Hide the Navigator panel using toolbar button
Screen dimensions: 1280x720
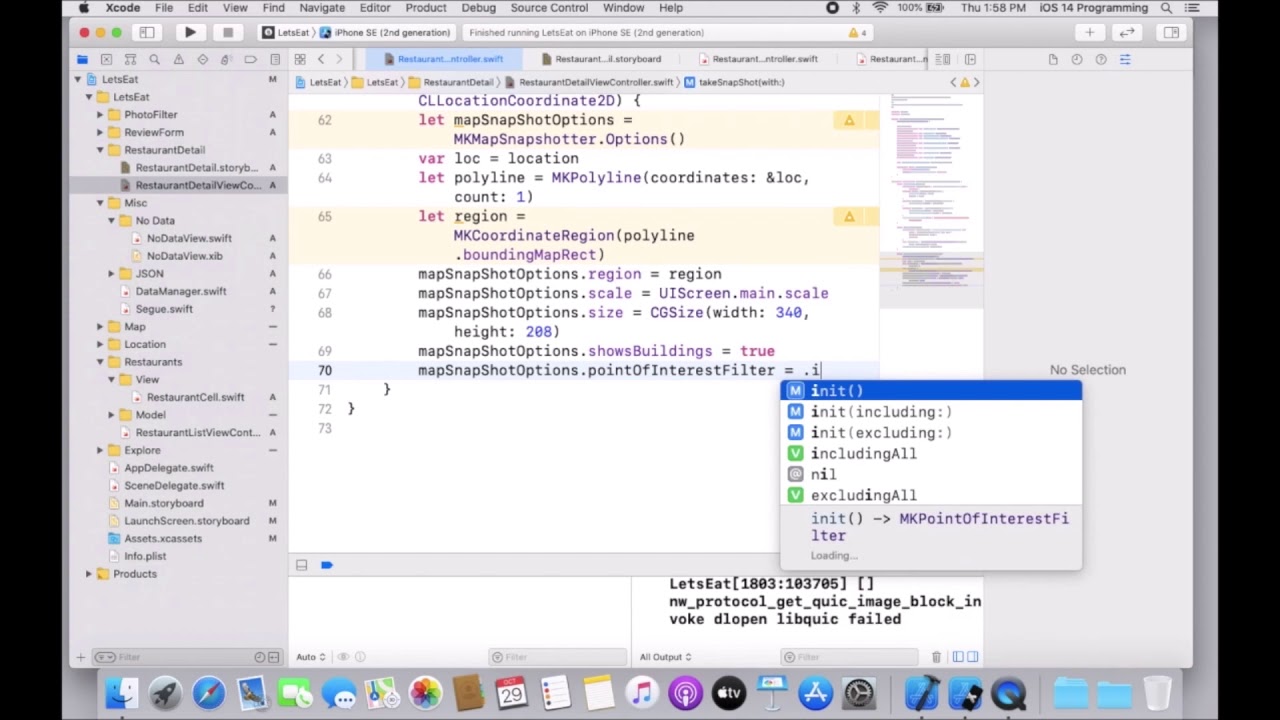(145, 32)
